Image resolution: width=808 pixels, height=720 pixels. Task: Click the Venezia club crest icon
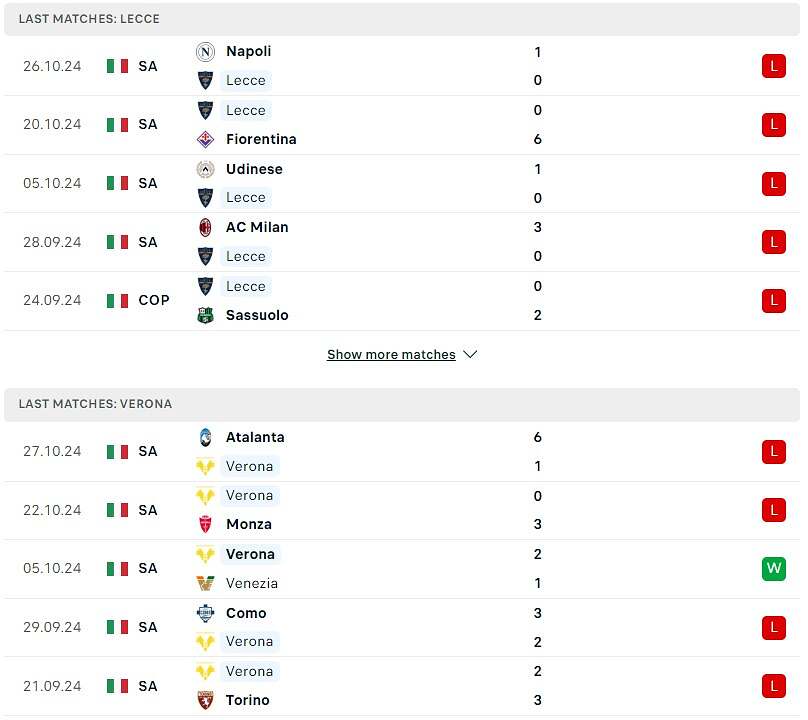207,585
